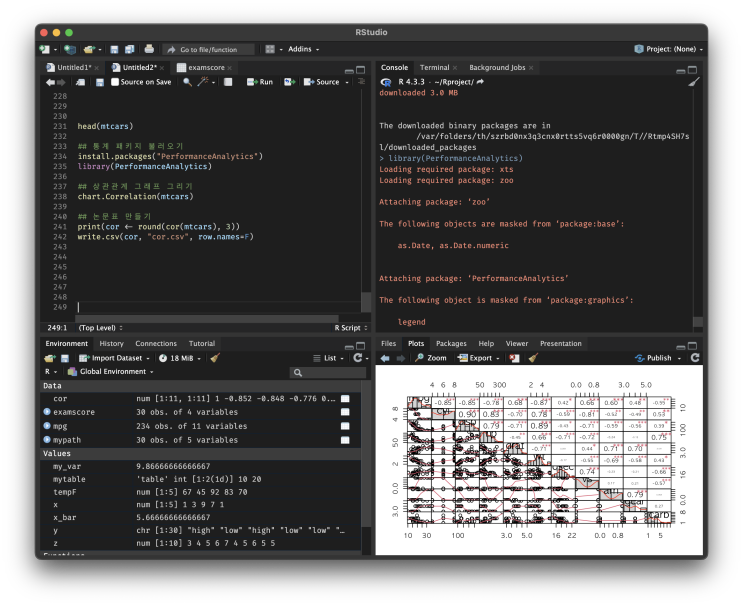Click the save all documents icon
Viewport: 743px width, 606px height.
[129, 49]
